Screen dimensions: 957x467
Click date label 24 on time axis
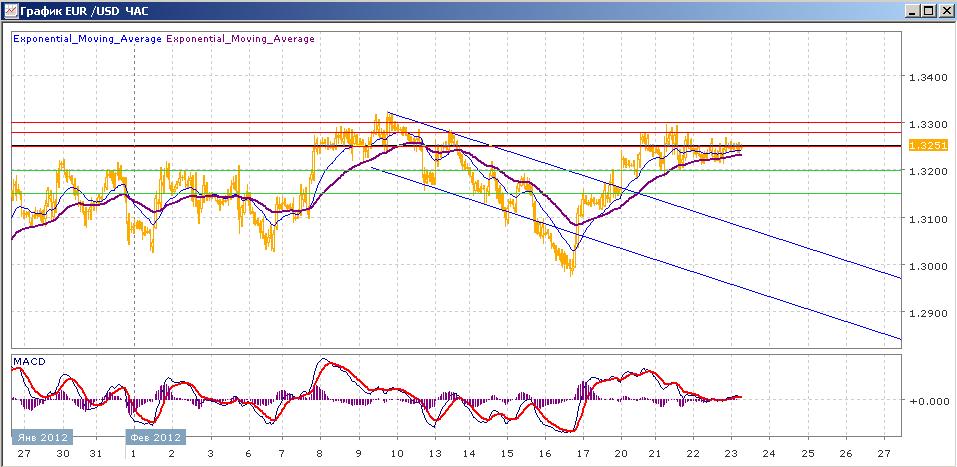click(x=768, y=455)
